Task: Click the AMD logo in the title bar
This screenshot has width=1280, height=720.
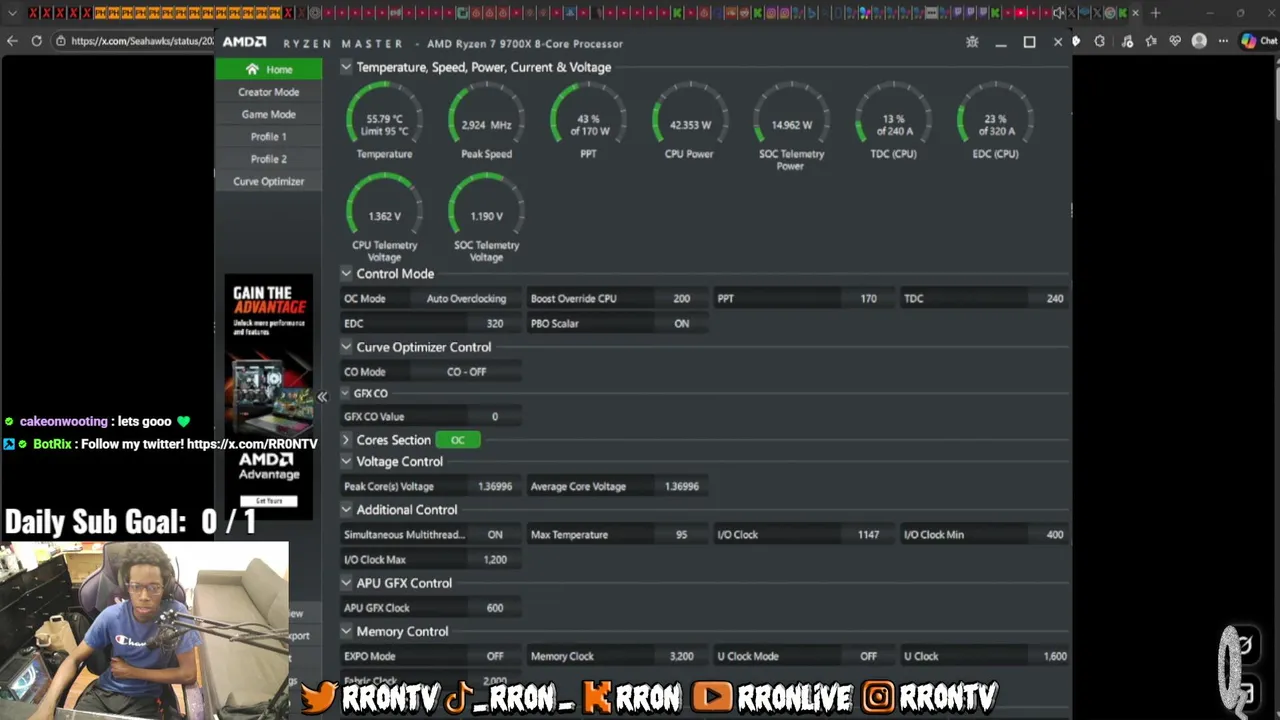Action: tap(244, 43)
